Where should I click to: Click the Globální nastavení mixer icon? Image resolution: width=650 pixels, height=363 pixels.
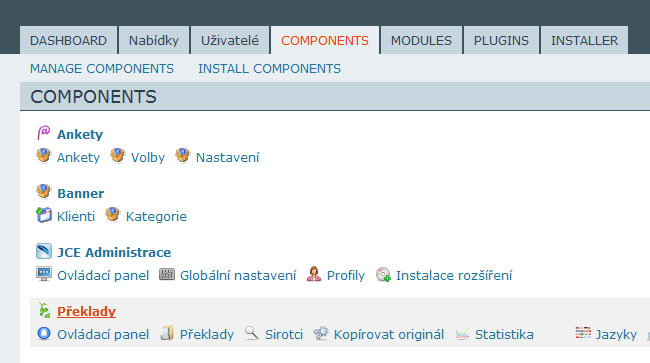click(x=167, y=274)
